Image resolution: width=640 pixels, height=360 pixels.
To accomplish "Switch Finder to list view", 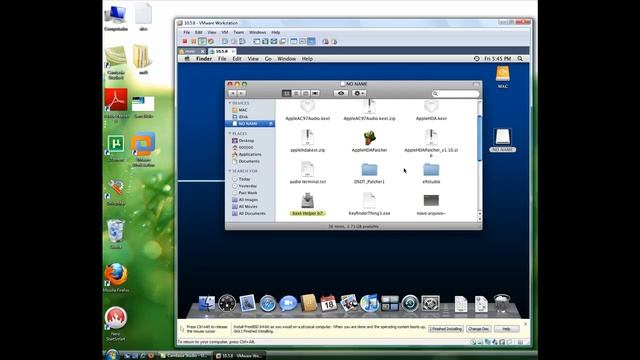I will [x=296, y=93].
